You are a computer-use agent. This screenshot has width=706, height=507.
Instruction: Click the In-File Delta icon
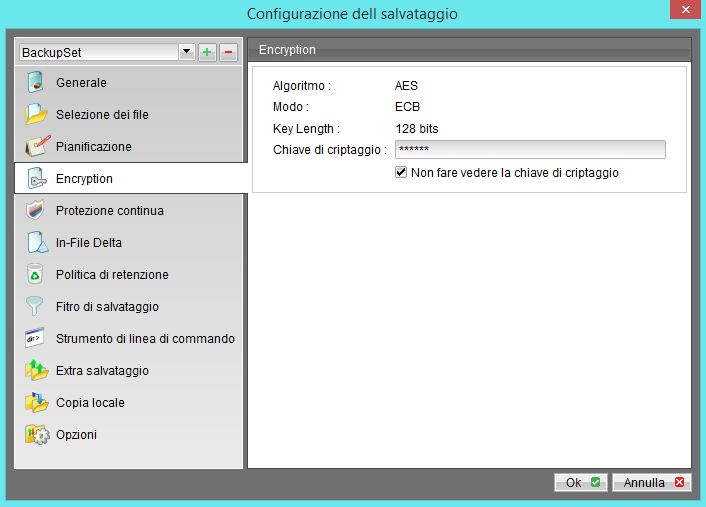[36, 243]
